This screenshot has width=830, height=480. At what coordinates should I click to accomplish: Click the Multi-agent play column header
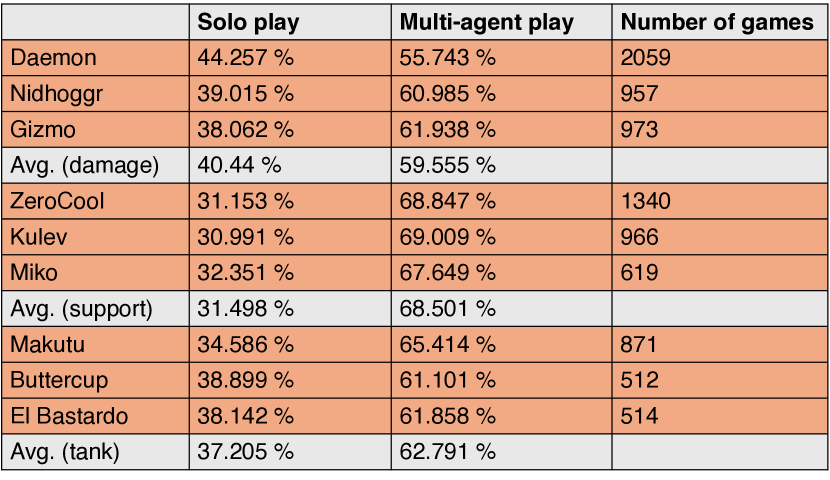486,22
